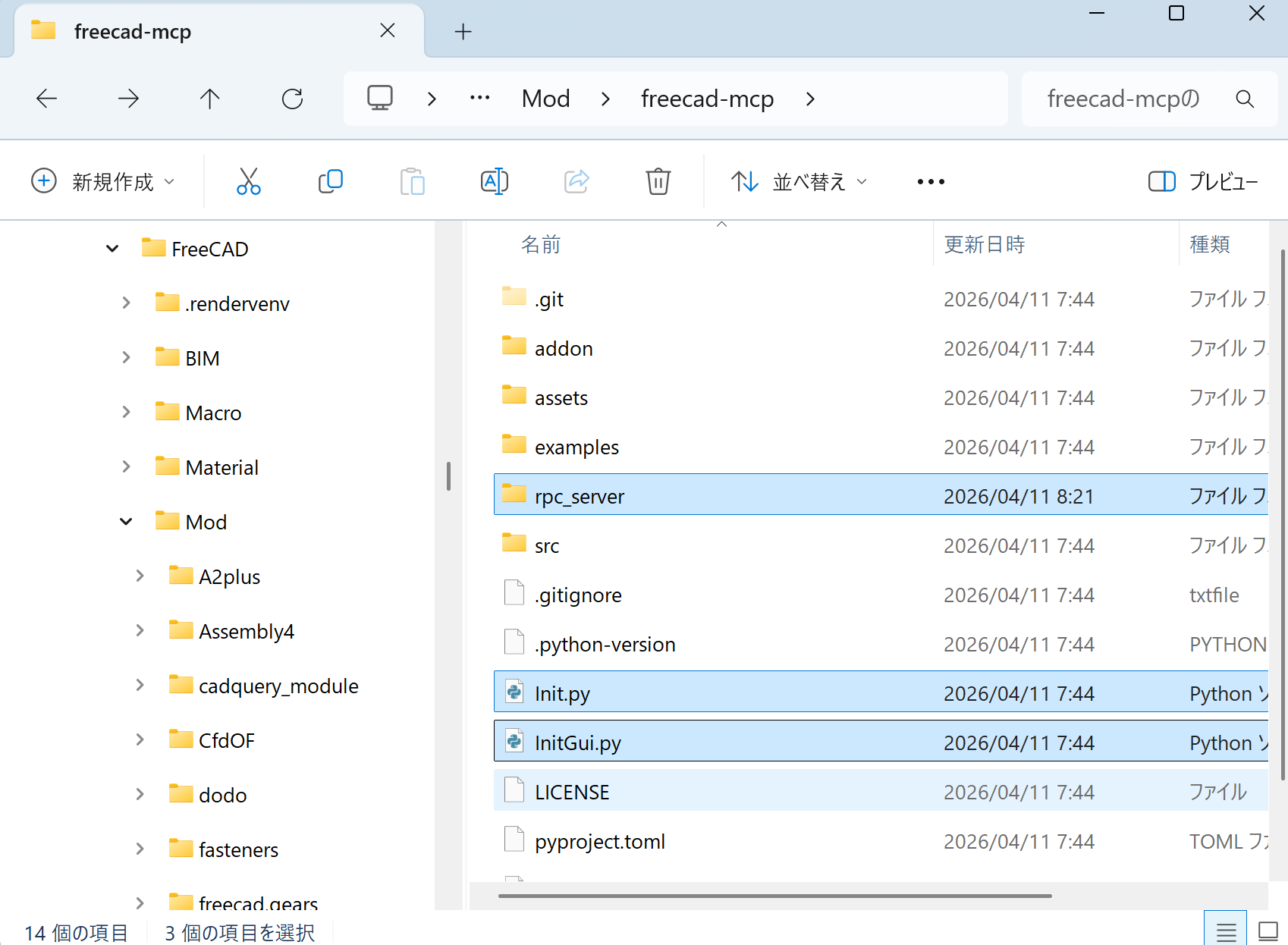
Task: Switch to large thumbnails view
Action: pyautogui.click(x=1268, y=931)
